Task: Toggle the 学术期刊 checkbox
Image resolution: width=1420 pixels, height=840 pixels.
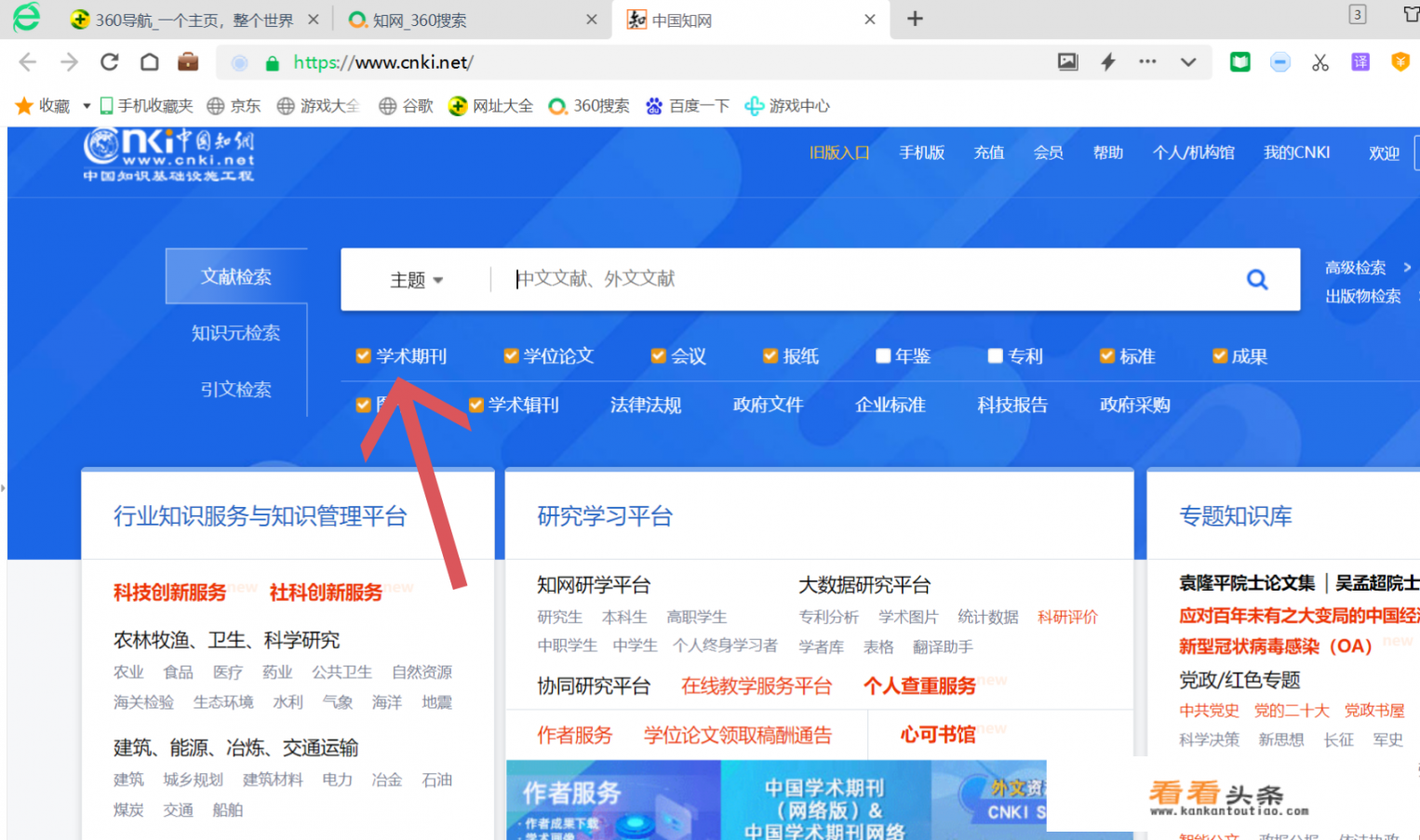Action: pos(364,355)
